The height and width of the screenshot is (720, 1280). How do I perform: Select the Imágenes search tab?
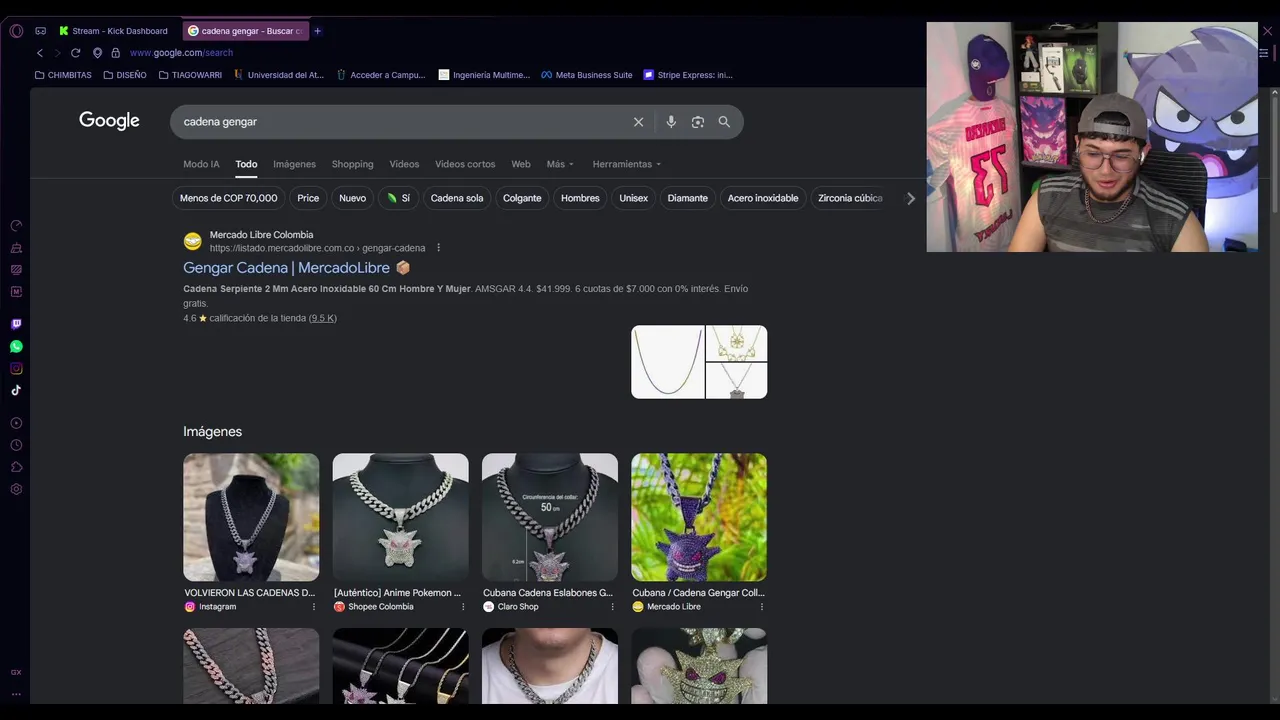coord(295,164)
